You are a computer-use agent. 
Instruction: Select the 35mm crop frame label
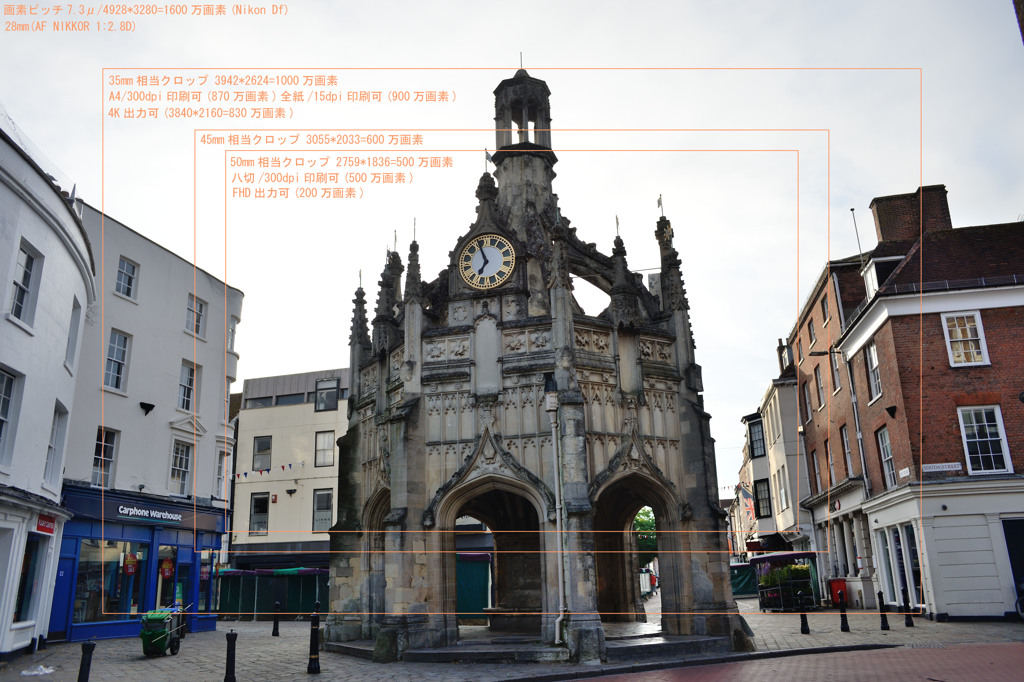point(223,80)
